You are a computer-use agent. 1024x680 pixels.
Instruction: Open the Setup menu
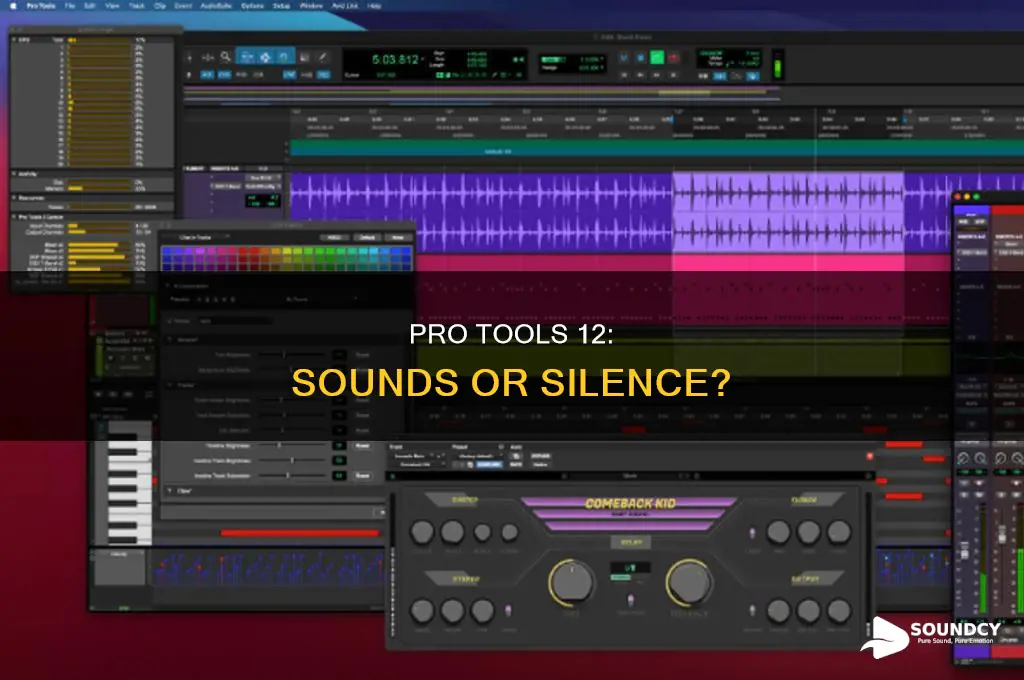(x=281, y=6)
